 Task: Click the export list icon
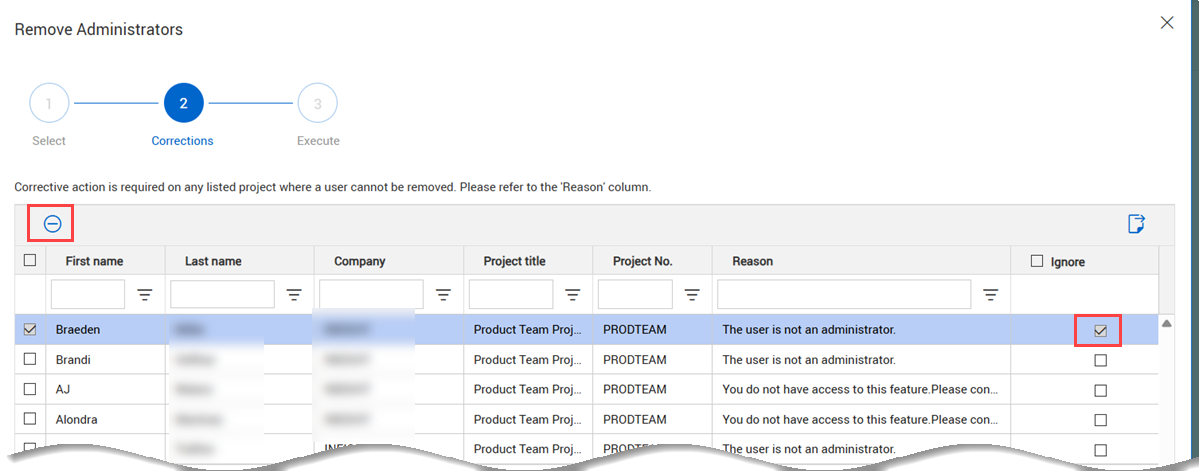click(x=1136, y=224)
